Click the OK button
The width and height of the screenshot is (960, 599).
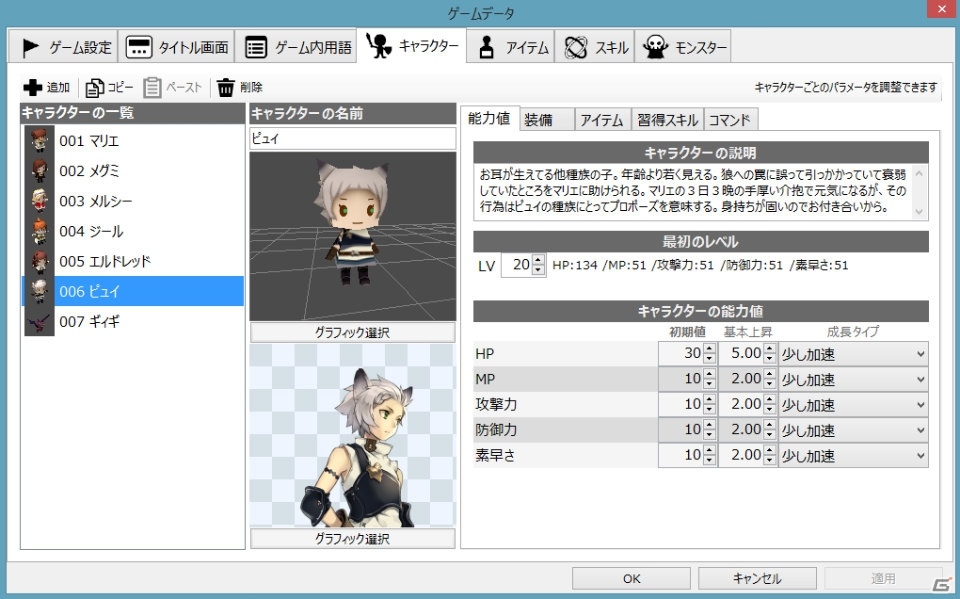click(631, 578)
